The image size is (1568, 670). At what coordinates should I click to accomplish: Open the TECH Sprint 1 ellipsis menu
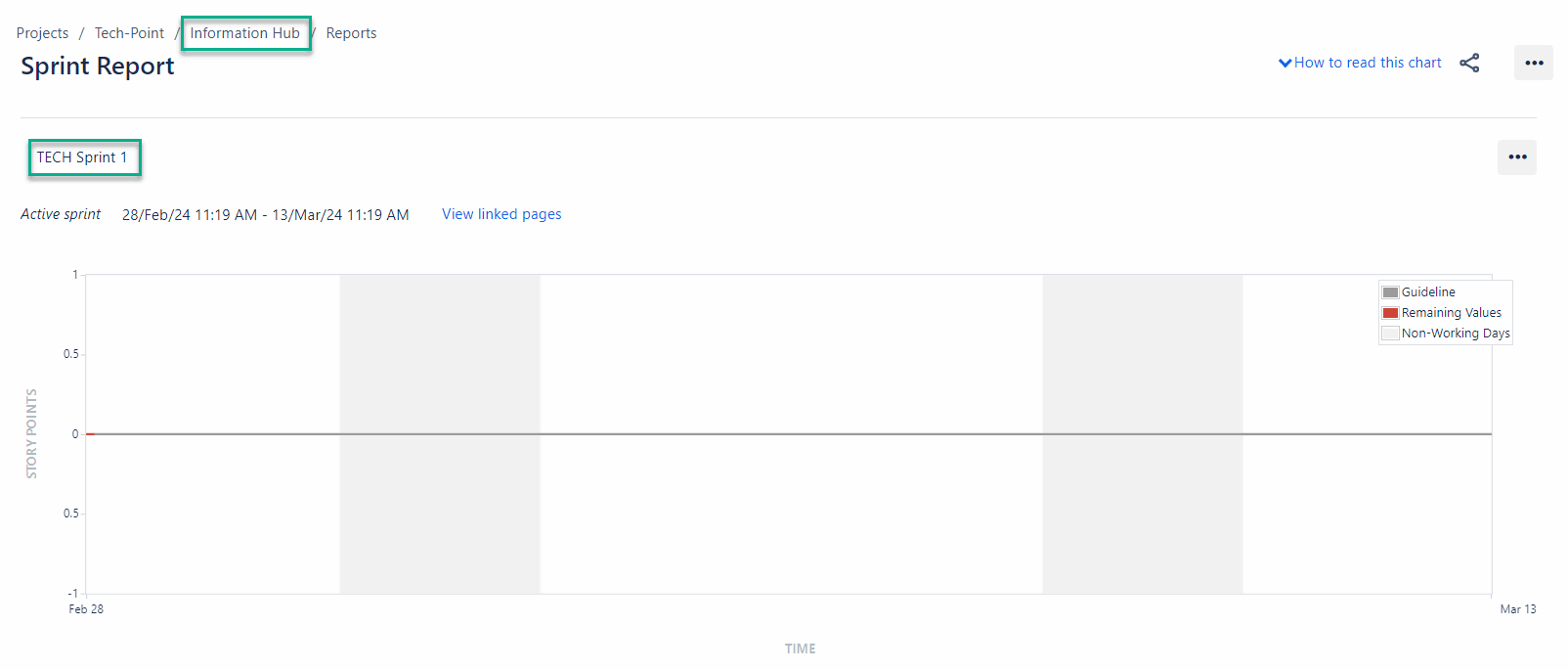[x=1516, y=156]
